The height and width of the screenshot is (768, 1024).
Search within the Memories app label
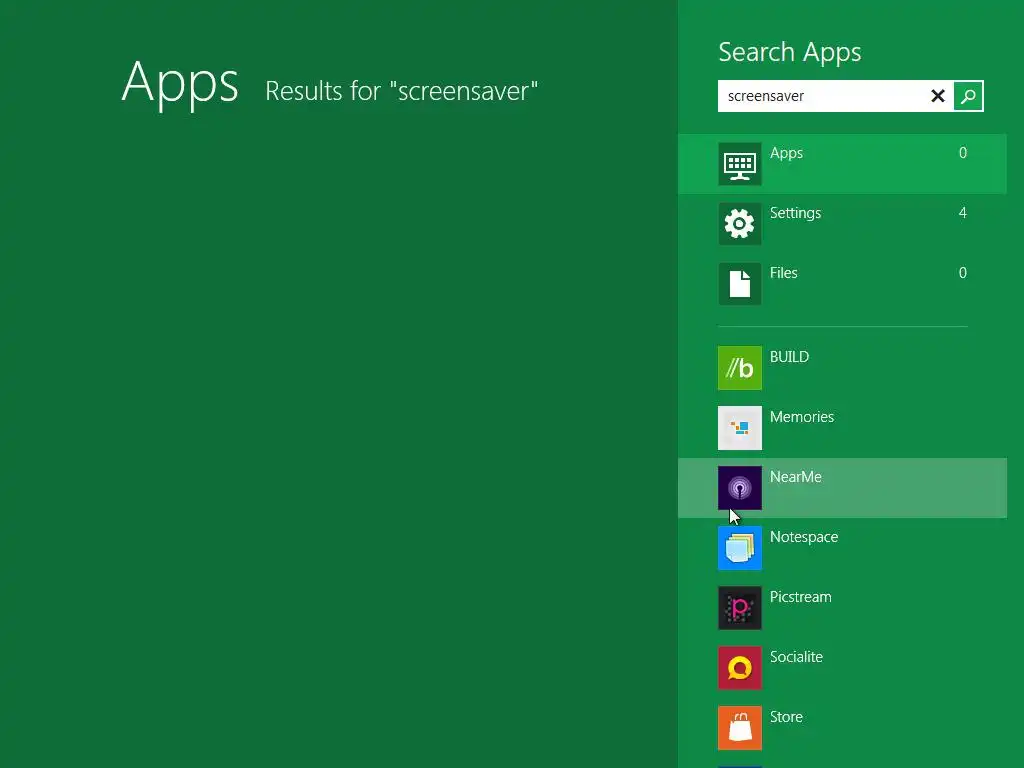point(802,417)
